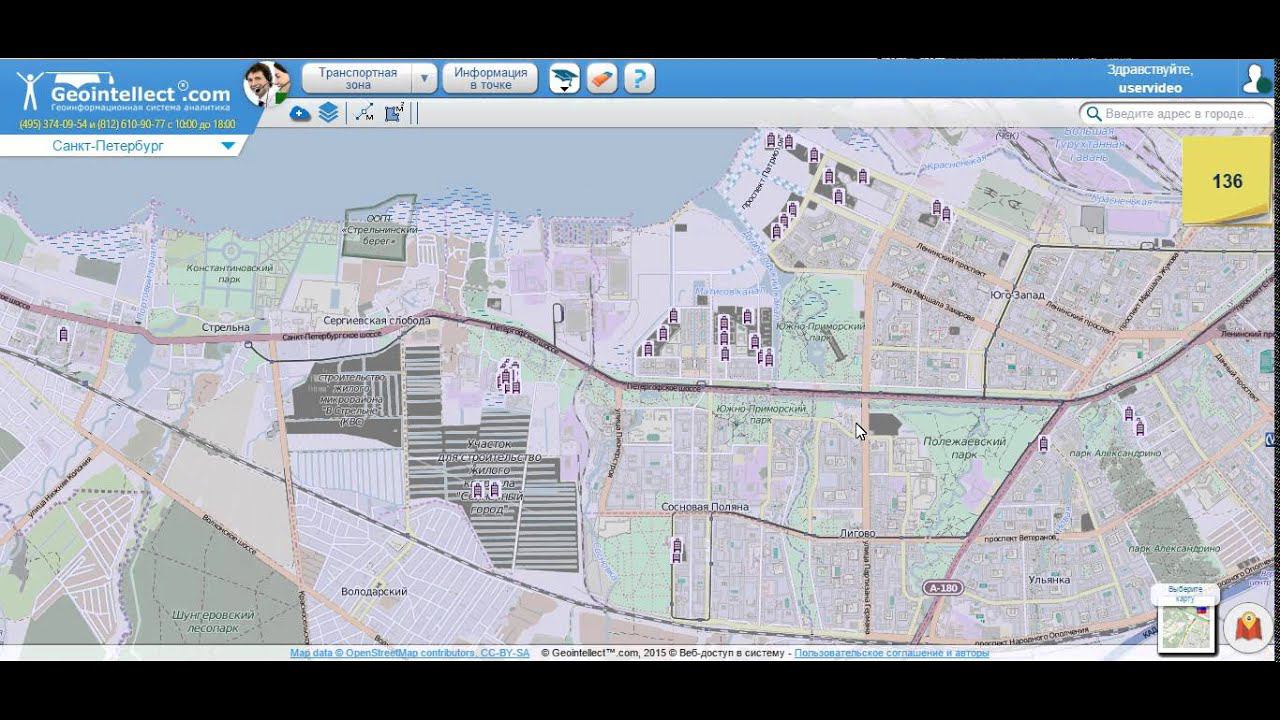1280x720 pixels.
Task: Open the support operator avatar
Action: click(x=265, y=83)
